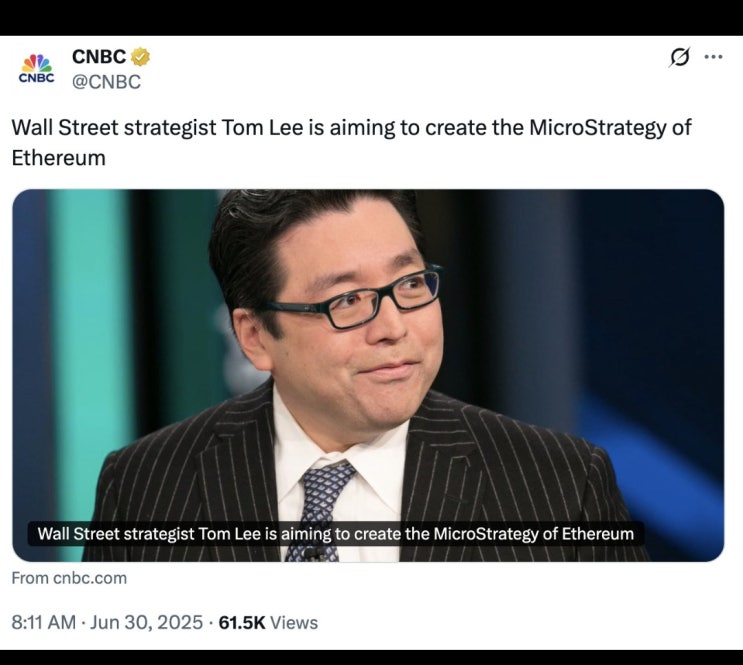Screen dimensions: 743x665
Task: Open the Grok slashed-circle icon
Action: coord(680,57)
